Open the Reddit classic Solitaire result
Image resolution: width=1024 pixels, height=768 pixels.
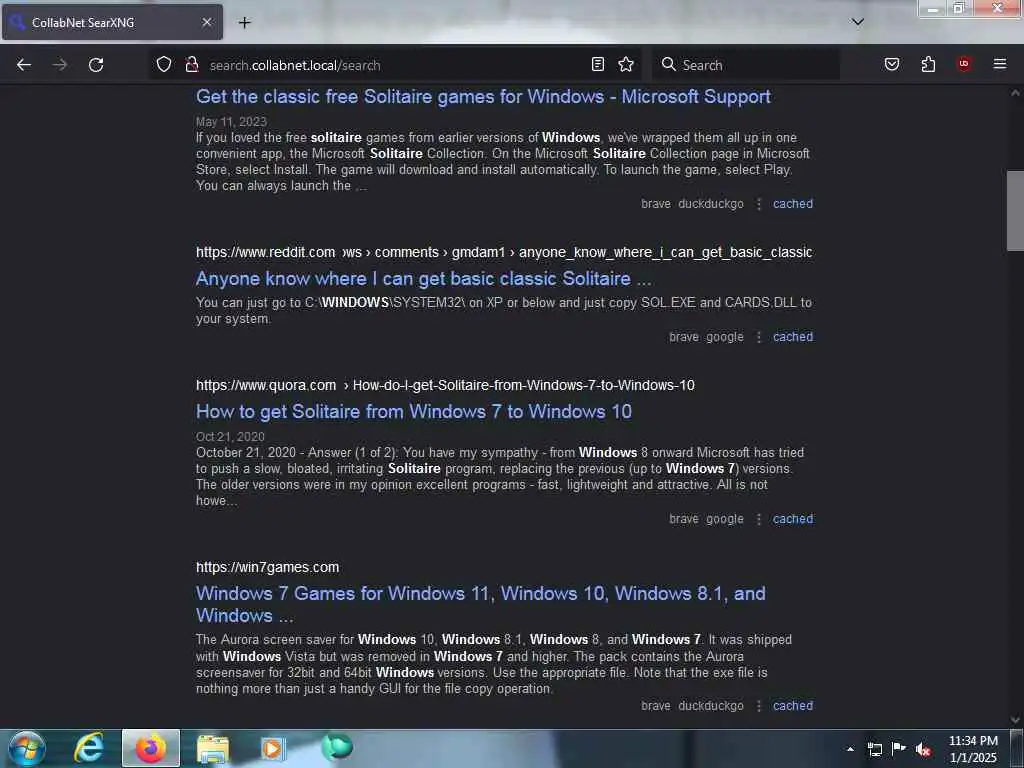pyautogui.click(x=423, y=279)
